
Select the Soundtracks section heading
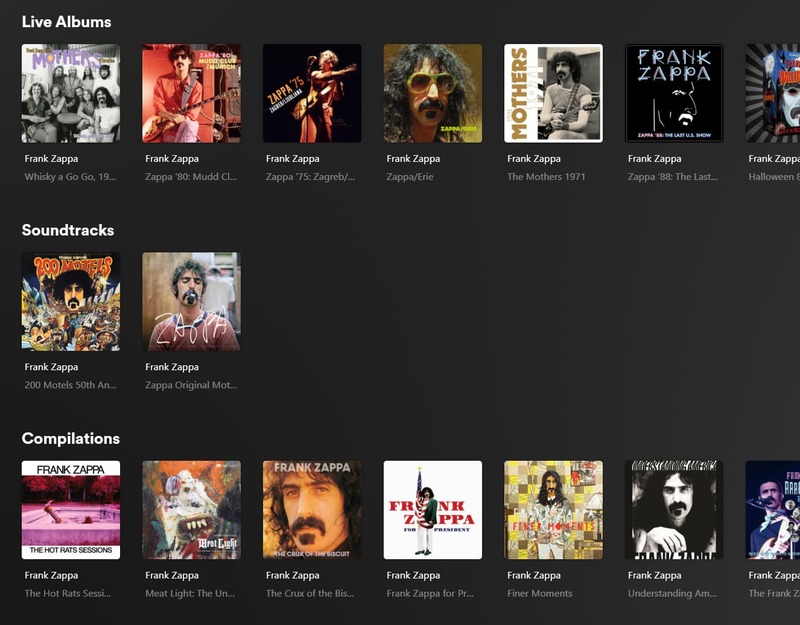68,230
